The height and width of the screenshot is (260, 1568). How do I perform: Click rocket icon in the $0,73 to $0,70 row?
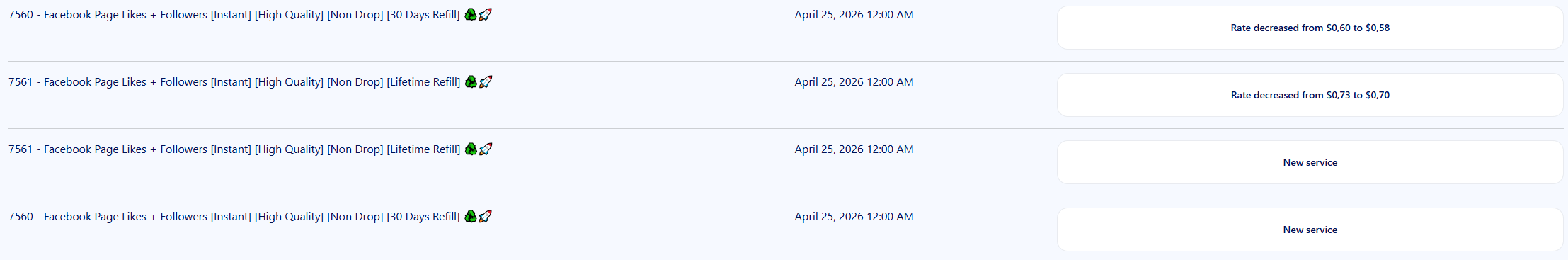coord(486,81)
